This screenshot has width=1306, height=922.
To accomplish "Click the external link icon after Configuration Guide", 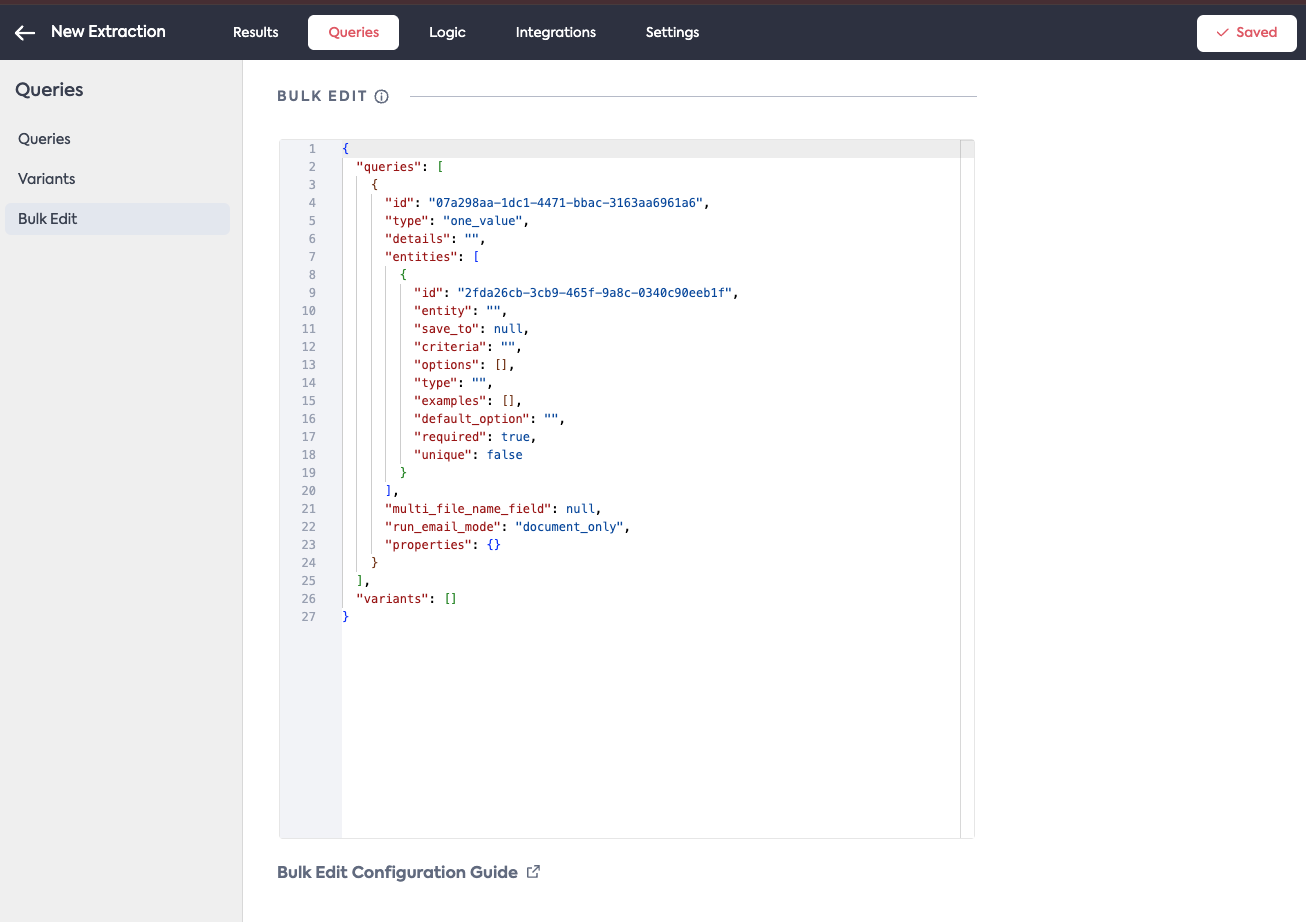I will pos(534,872).
